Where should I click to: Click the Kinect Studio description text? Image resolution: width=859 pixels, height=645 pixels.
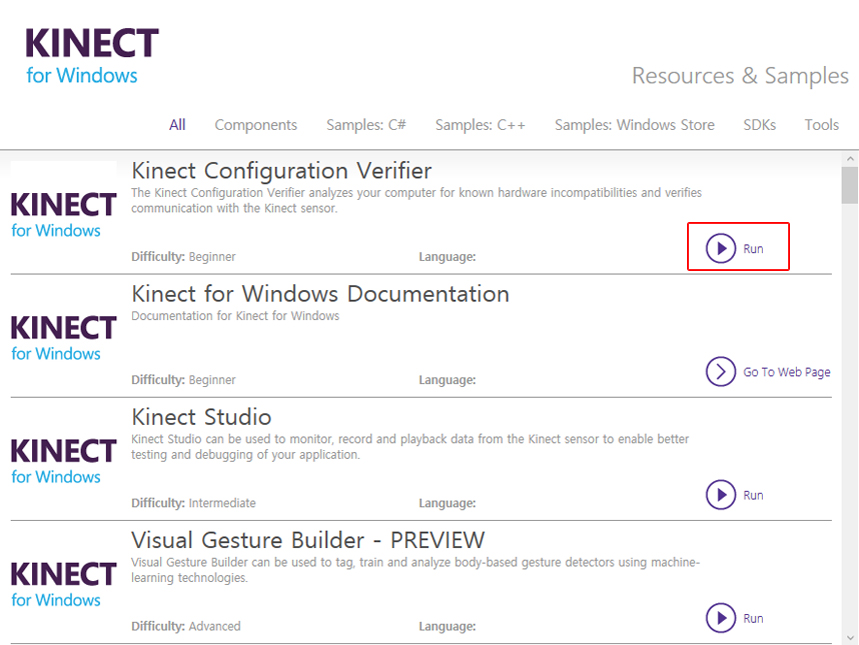click(410, 447)
